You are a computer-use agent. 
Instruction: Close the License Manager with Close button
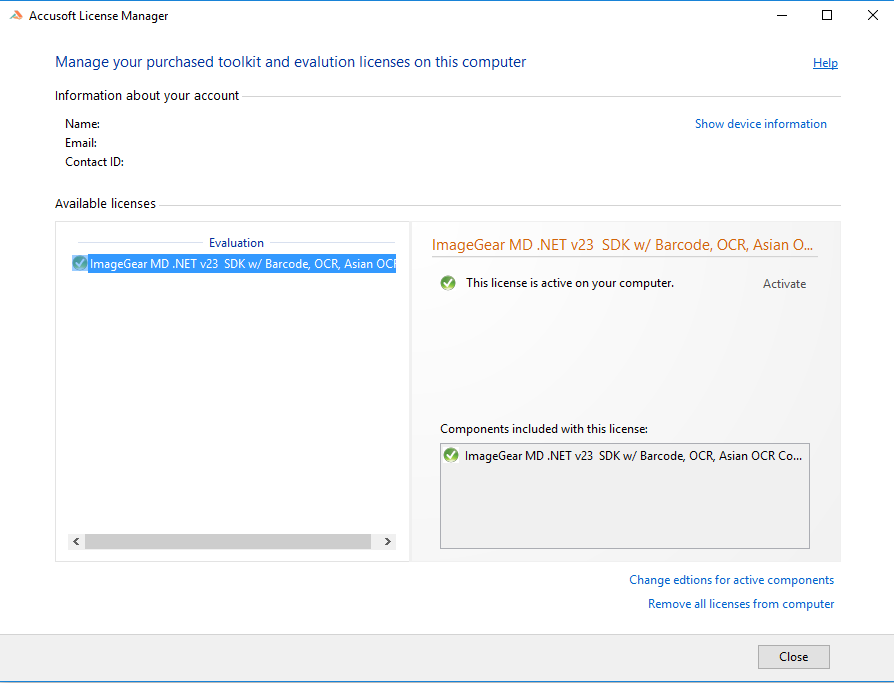tap(794, 657)
